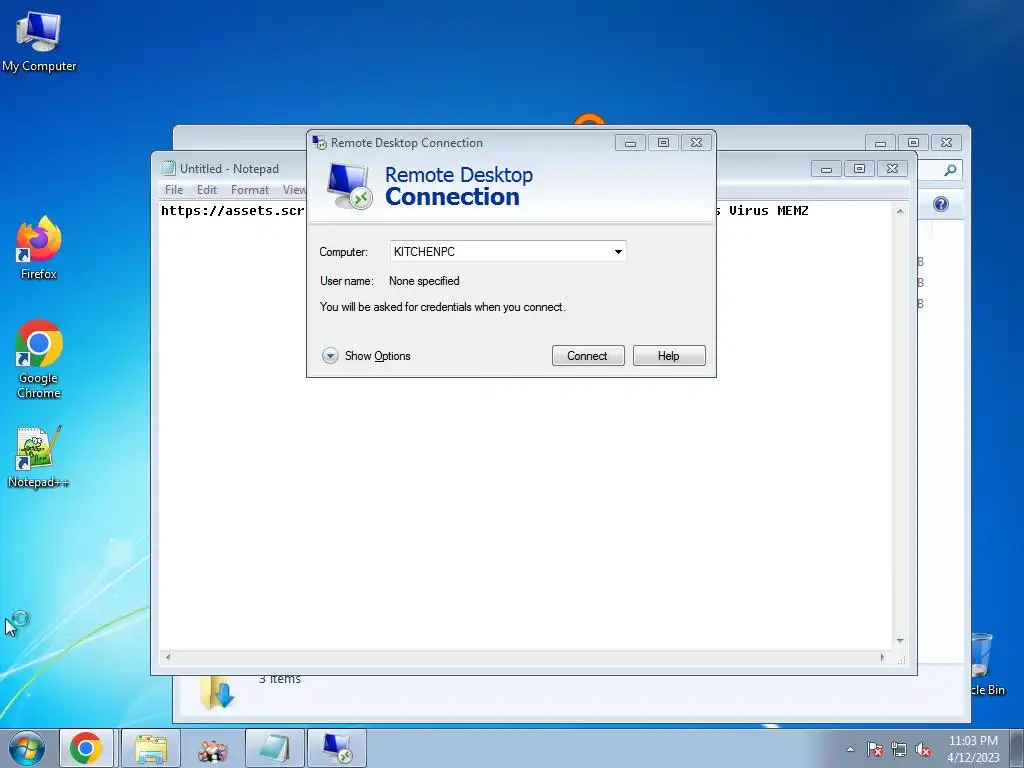Screen dimensions: 1024x768
Task: Minimize the Remote Desktop Connection dialog
Action: coord(630,142)
